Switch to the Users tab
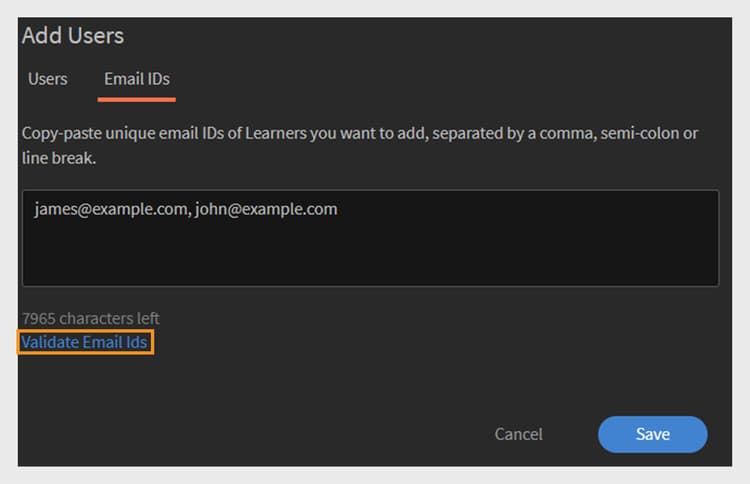This screenshot has height=484, width=750. pyautogui.click(x=47, y=79)
